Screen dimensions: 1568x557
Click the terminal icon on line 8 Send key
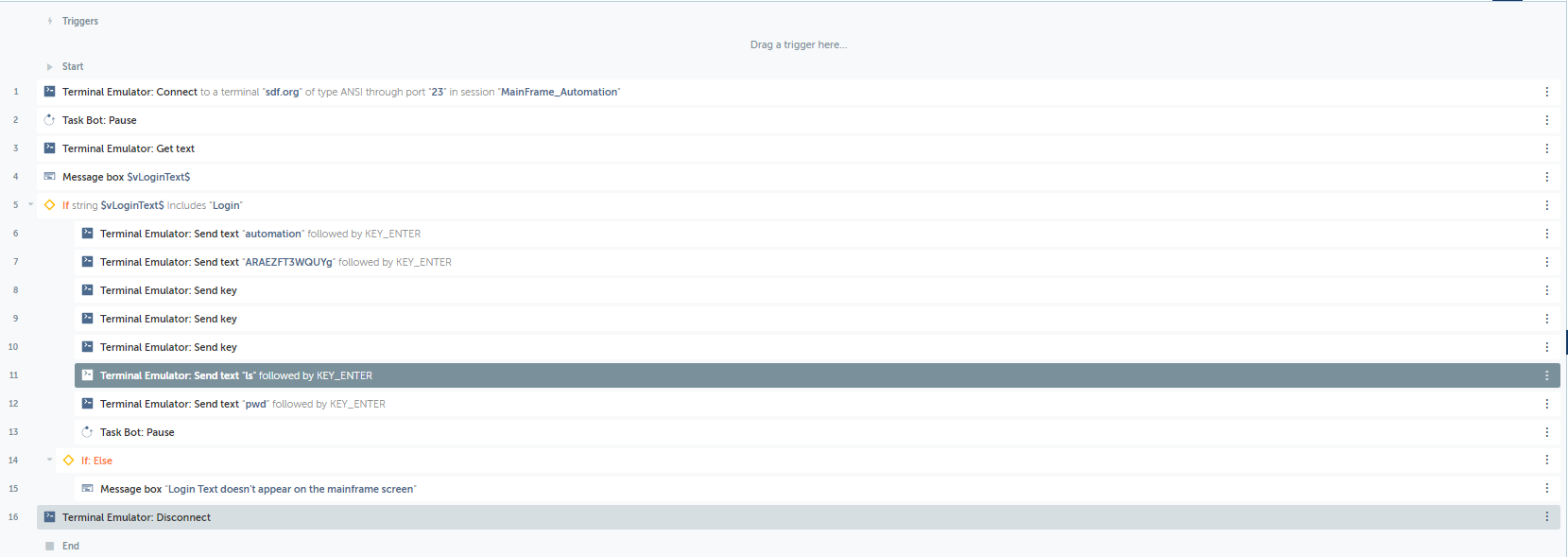[88, 290]
